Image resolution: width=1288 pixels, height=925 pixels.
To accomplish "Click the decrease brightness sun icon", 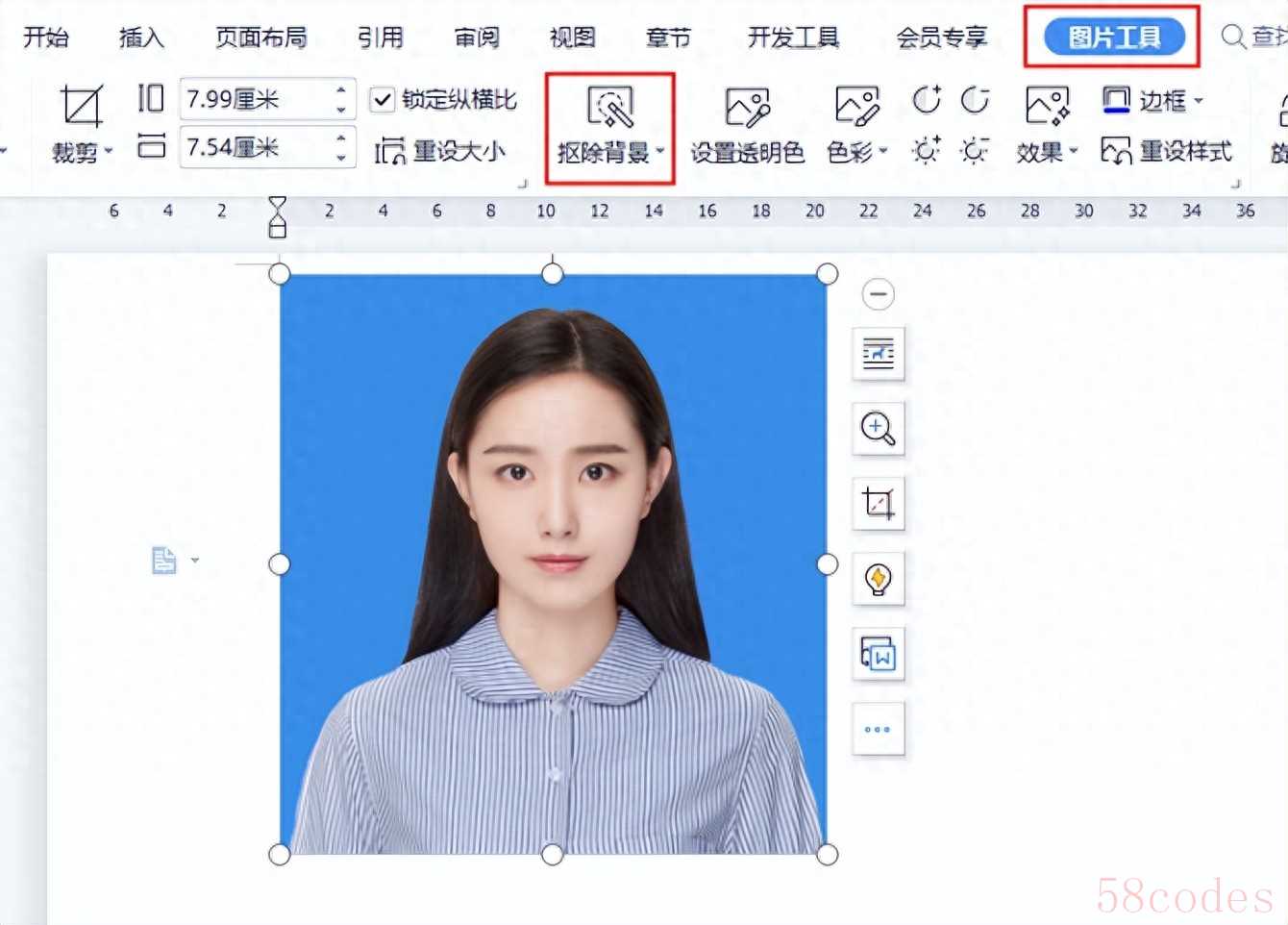I will pyautogui.click(x=974, y=151).
